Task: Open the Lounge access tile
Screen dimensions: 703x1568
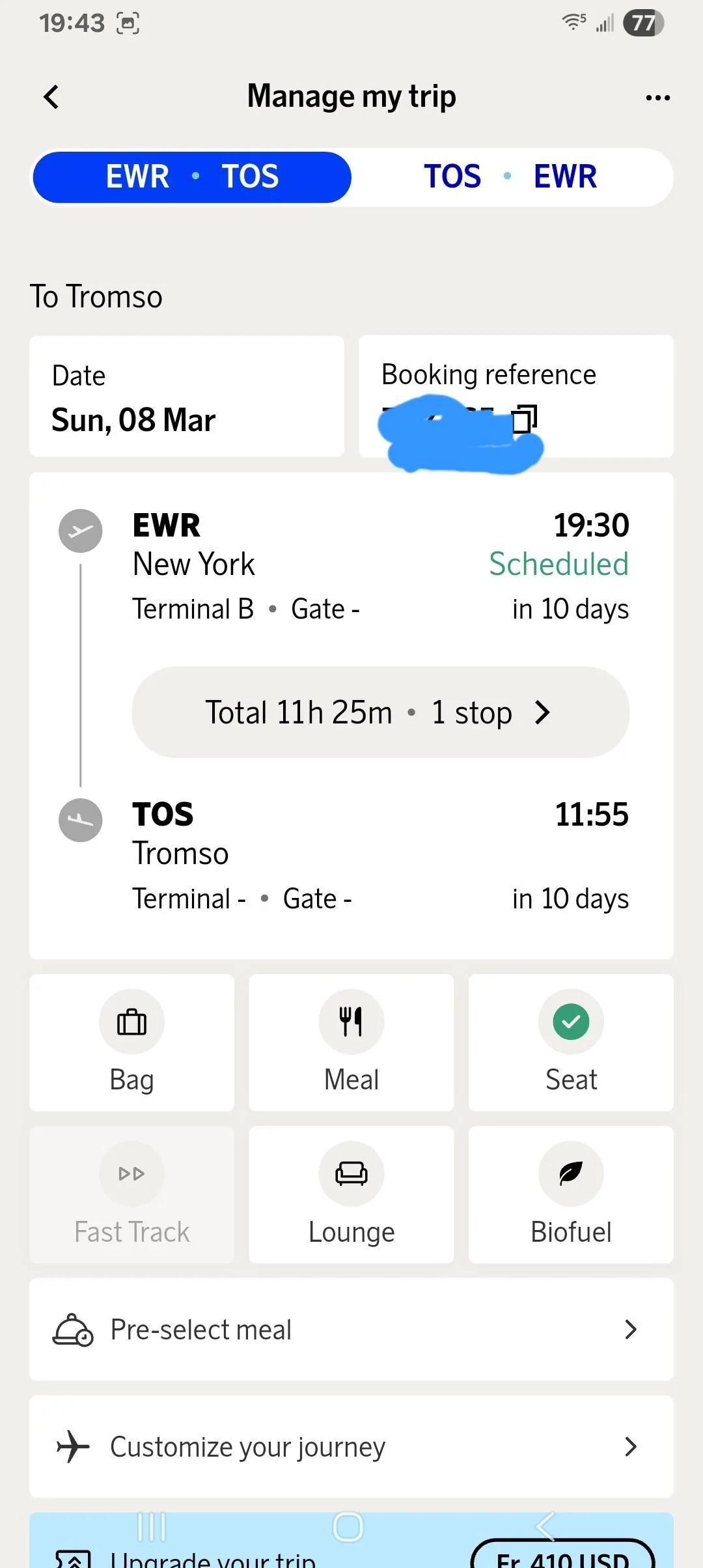Action: tap(351, 1194)
